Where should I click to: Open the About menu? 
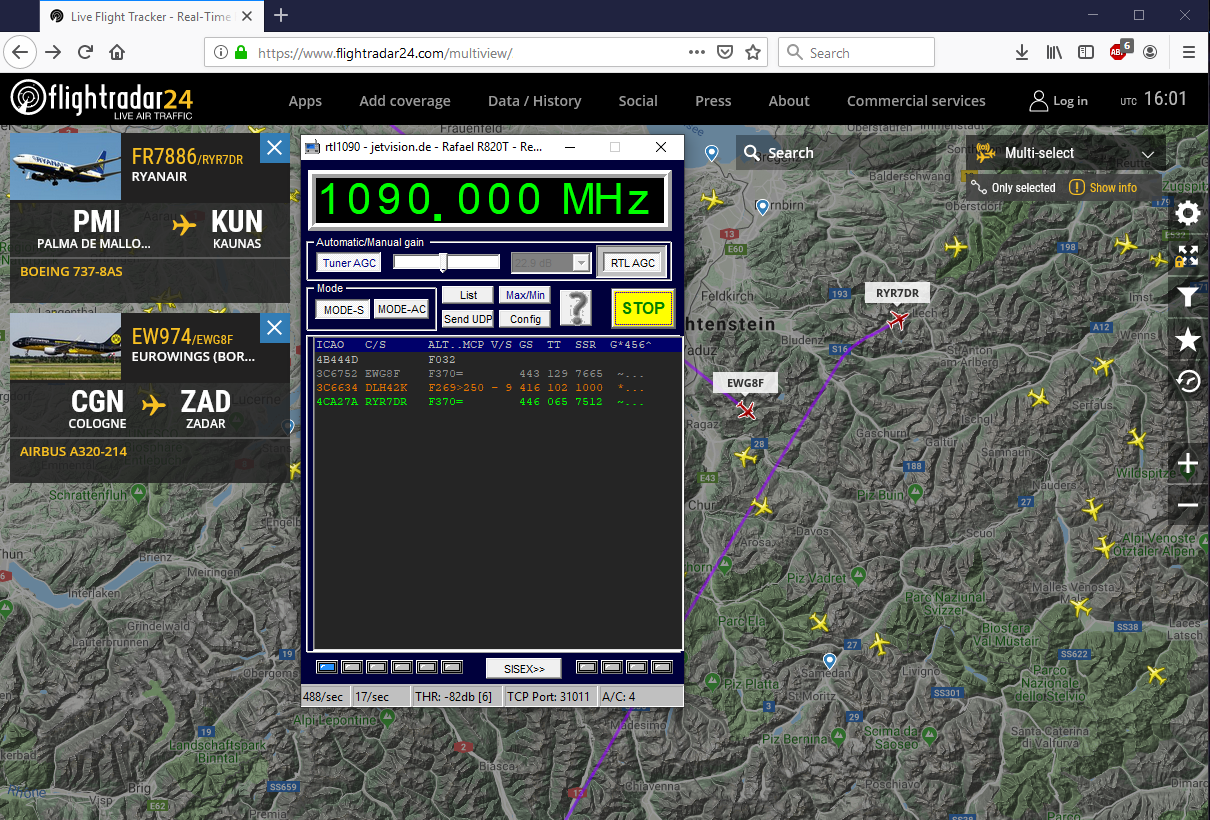tap(789, 100)
